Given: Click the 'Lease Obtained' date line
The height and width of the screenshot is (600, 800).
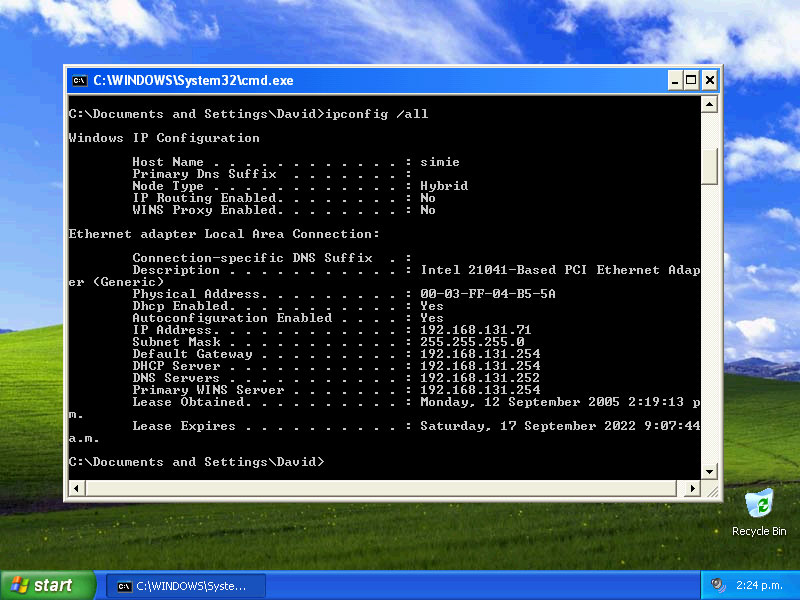Looking at the screenshot, I should 416,402.
